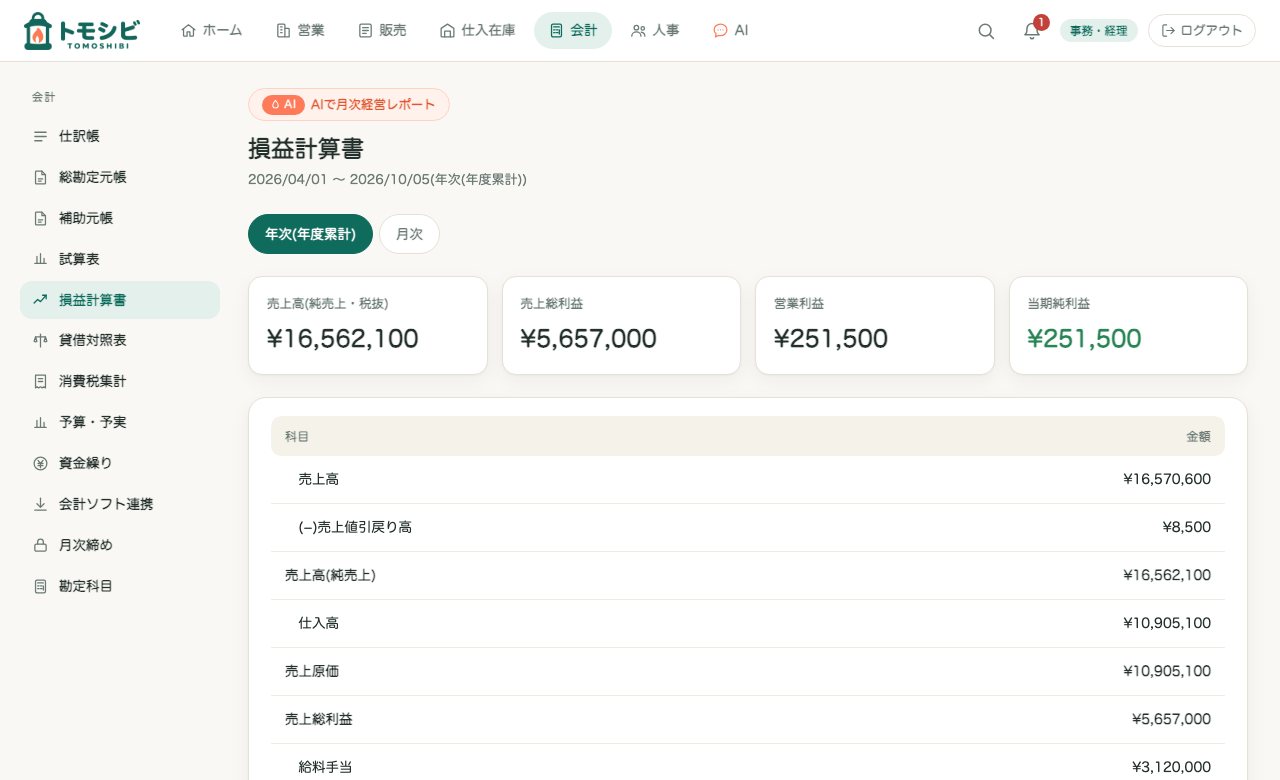The image size is (1280, 780).
Task: Click the 勘定科目 list icon
Action: (x=41, y=586)
